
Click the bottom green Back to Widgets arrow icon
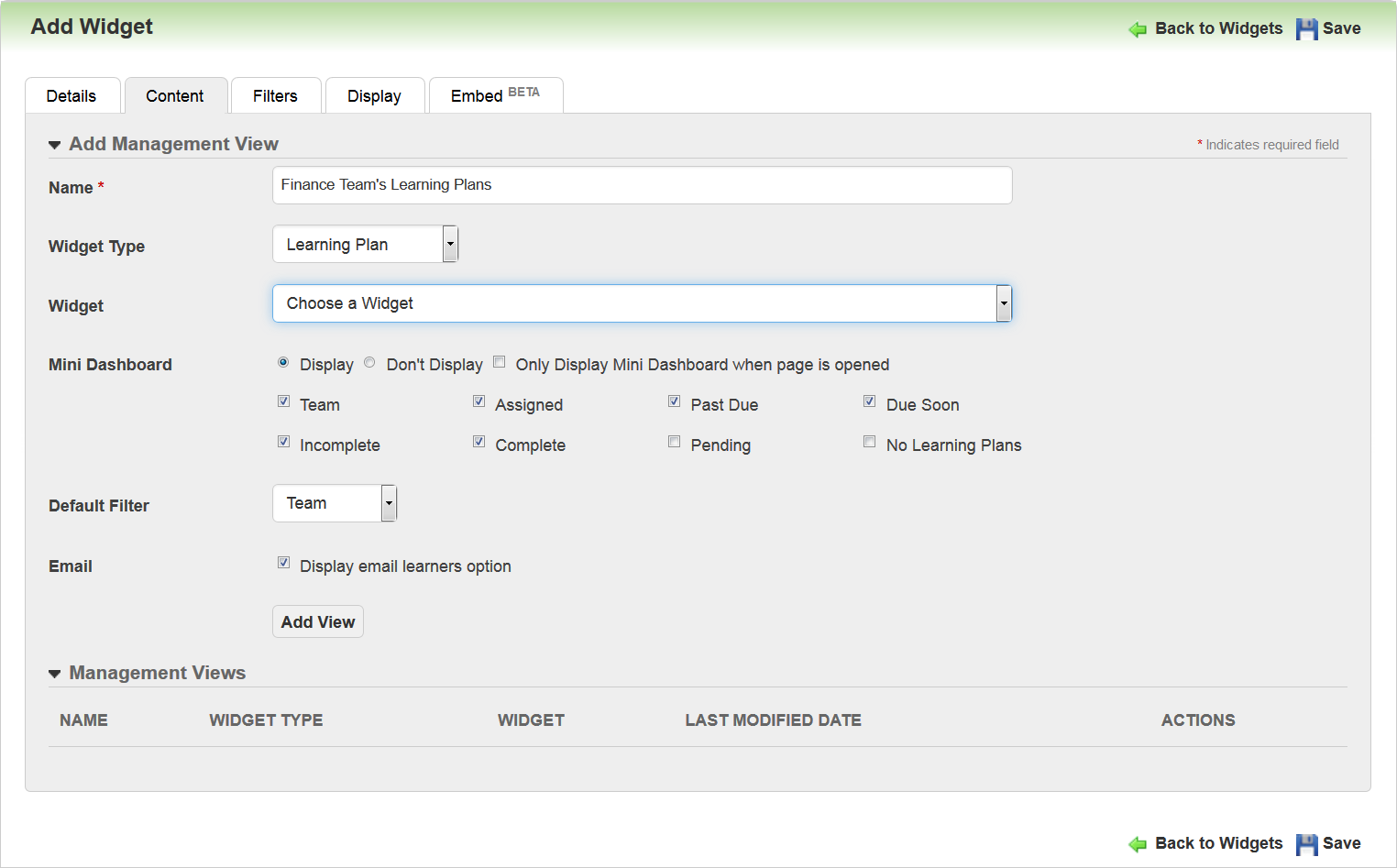point(1138,844)
